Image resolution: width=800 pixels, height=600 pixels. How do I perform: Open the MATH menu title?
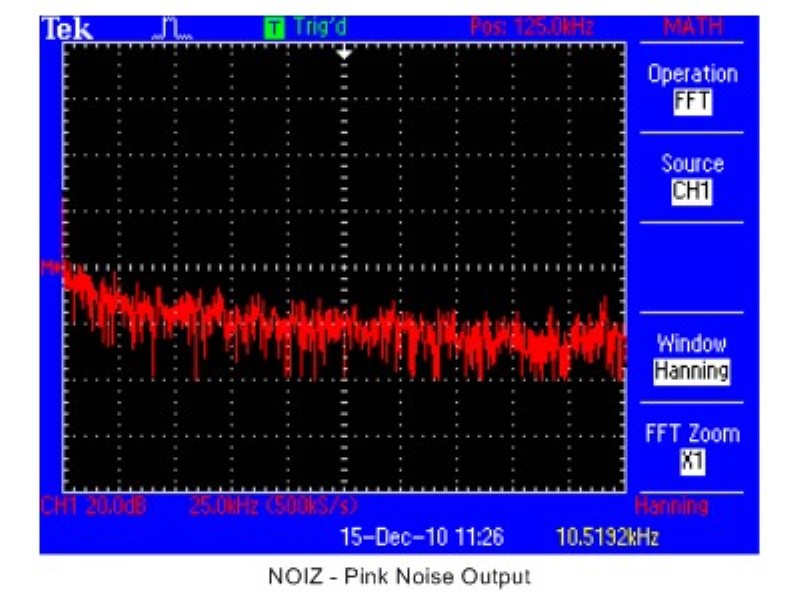[x=692, y=28]
